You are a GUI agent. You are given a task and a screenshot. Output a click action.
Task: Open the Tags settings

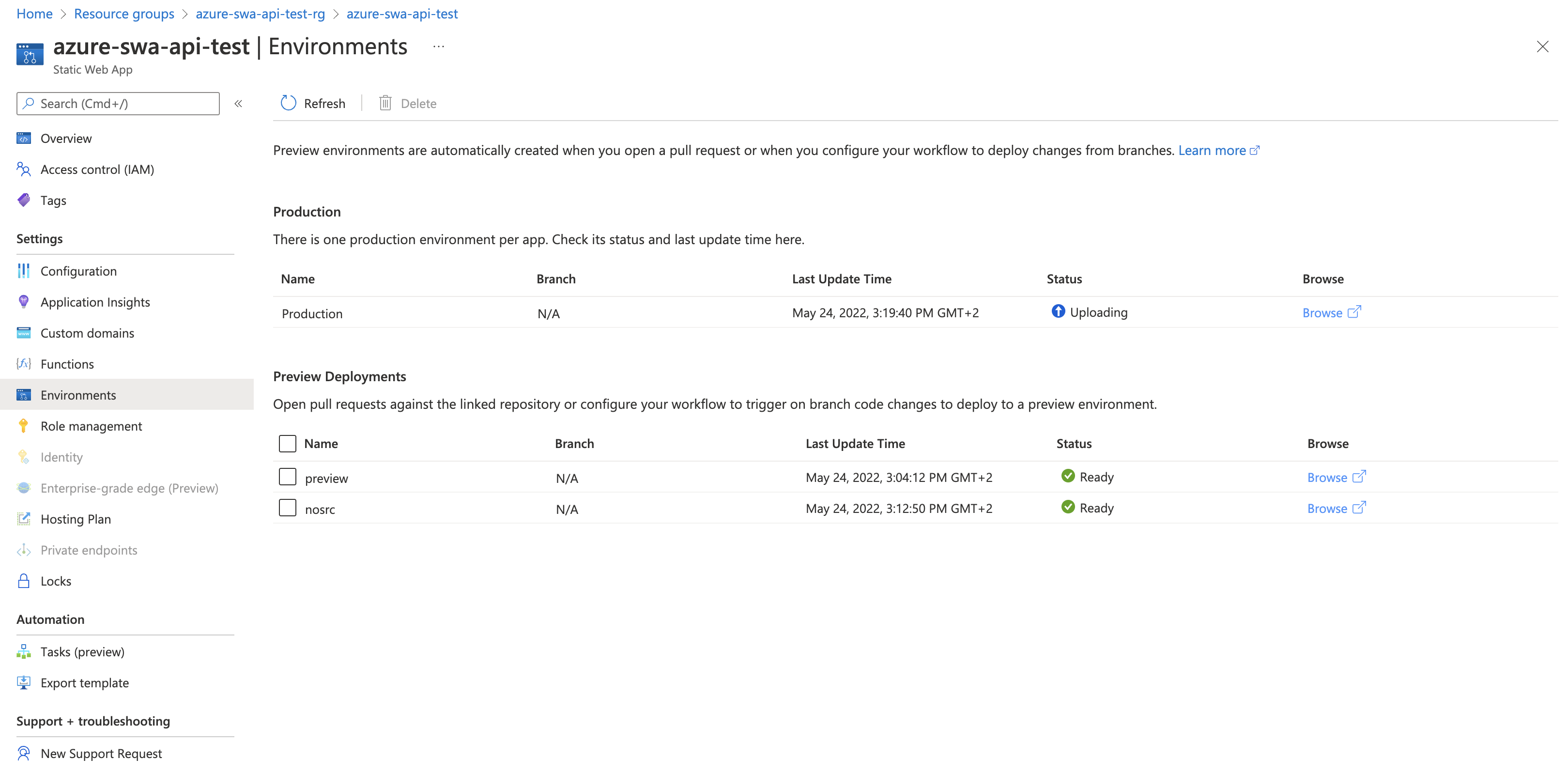click(53, 201)
